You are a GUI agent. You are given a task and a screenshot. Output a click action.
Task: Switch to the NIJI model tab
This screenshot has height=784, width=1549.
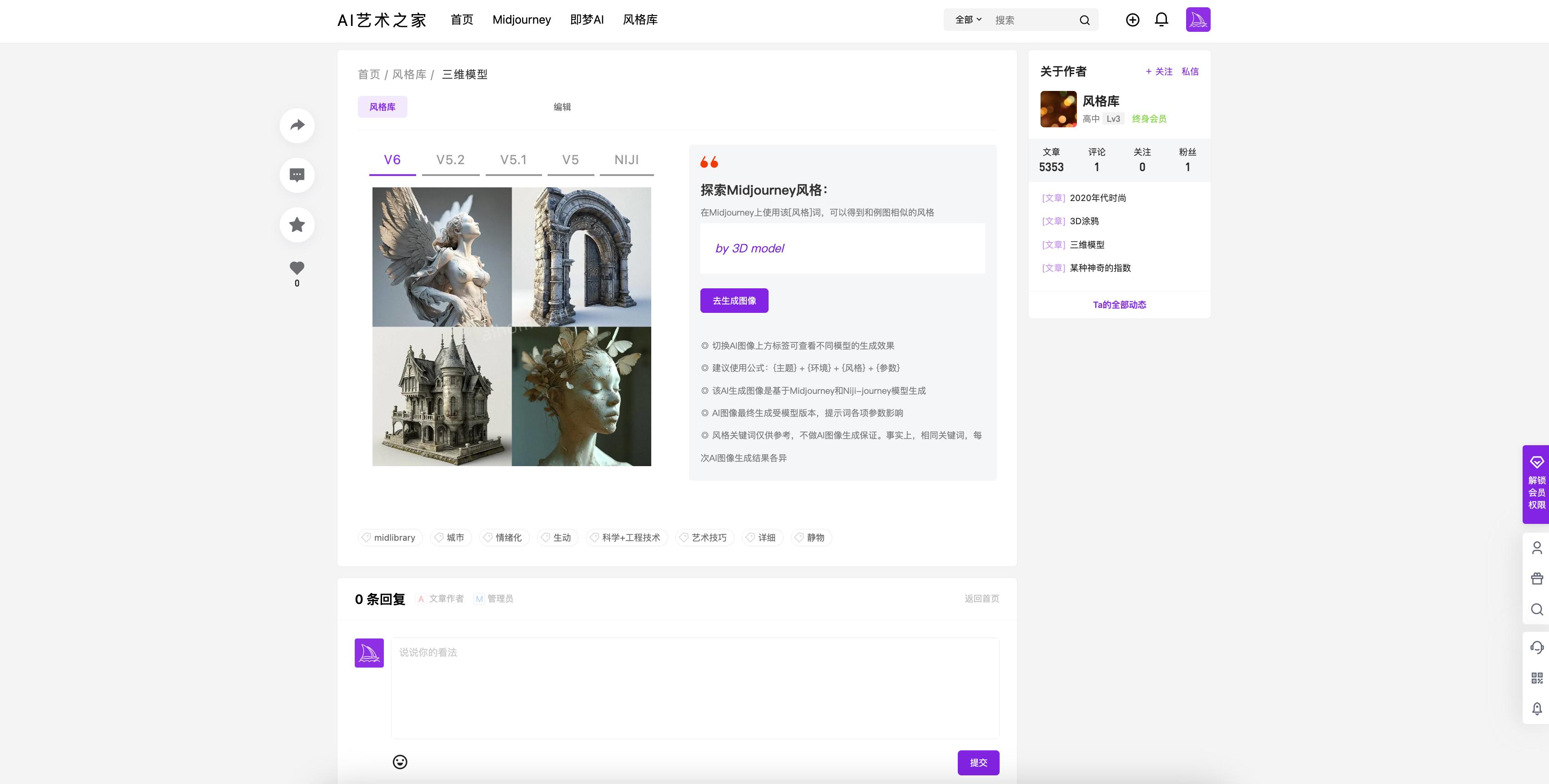pos(626,160)
